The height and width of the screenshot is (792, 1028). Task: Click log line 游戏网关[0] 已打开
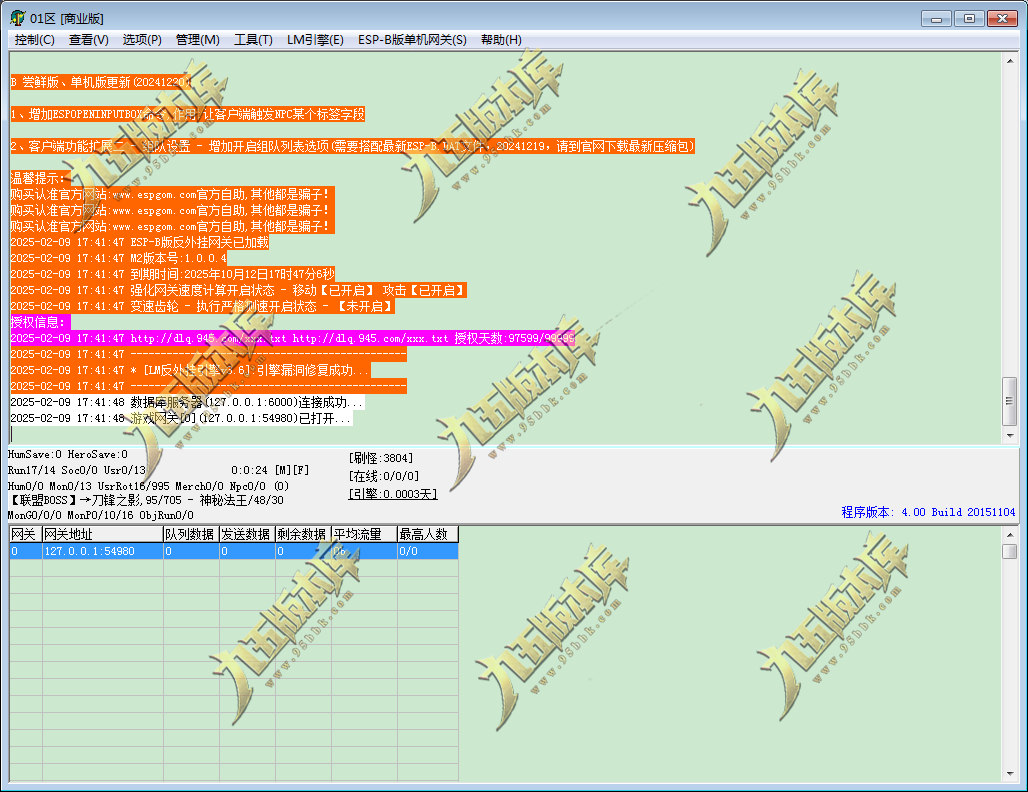click(x=181, y=418)
